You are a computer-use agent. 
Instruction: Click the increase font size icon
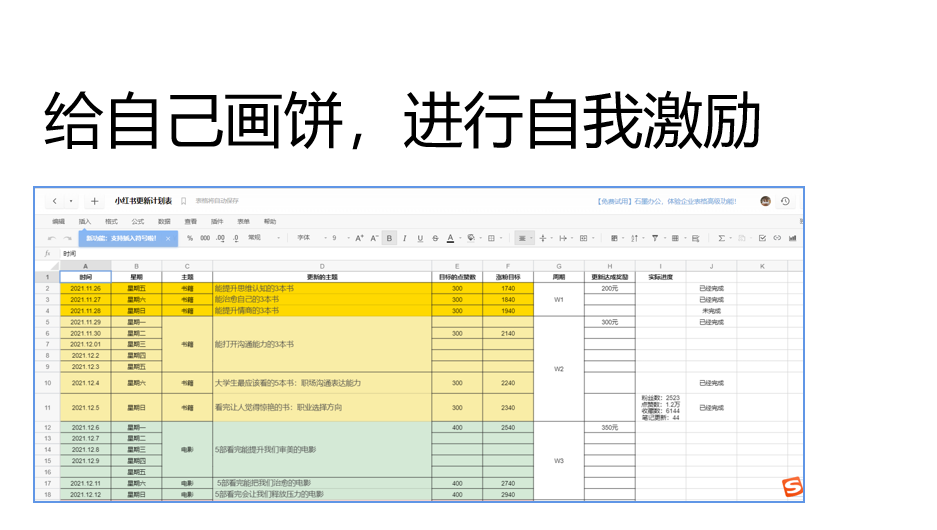tap(360, 238)
